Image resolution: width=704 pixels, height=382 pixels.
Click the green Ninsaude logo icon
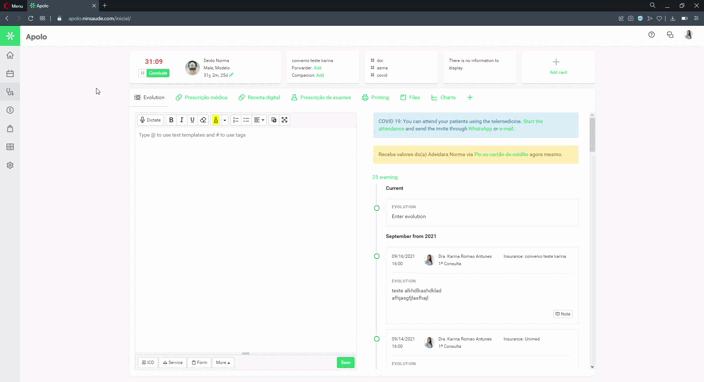tap(10, 36)
